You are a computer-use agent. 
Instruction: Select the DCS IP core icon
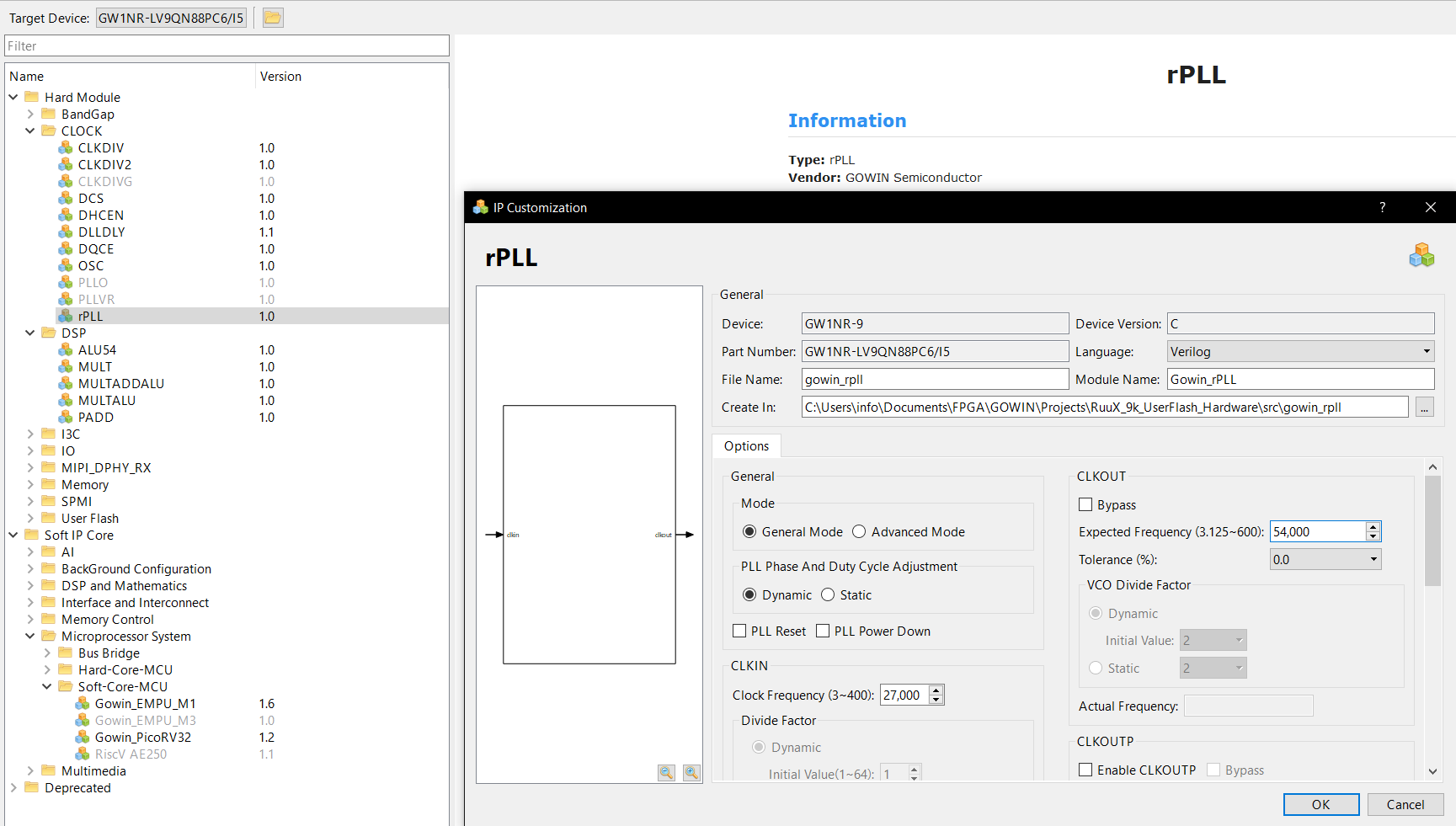click(66, 198)
